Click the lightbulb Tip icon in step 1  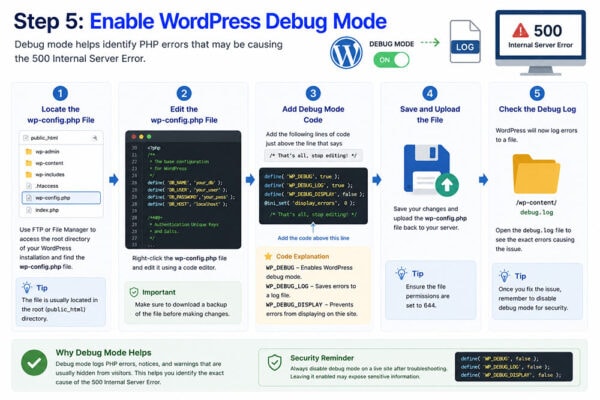pos(27,287)
